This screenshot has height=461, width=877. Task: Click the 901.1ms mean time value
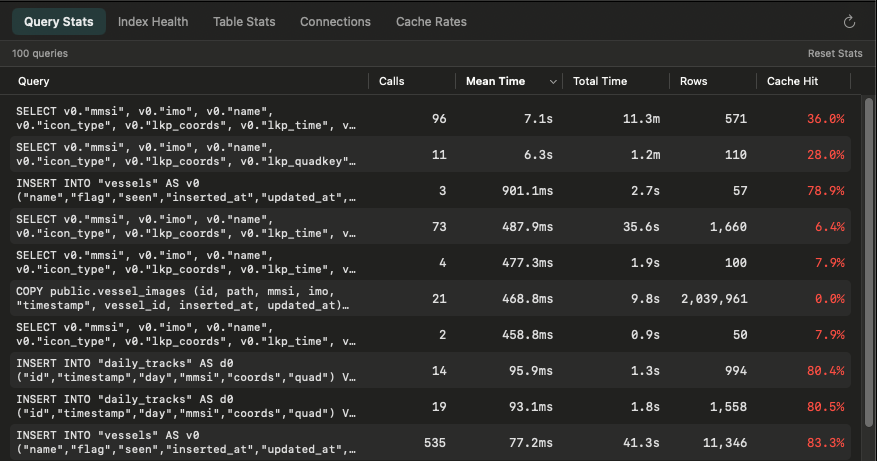pos(527,191)
